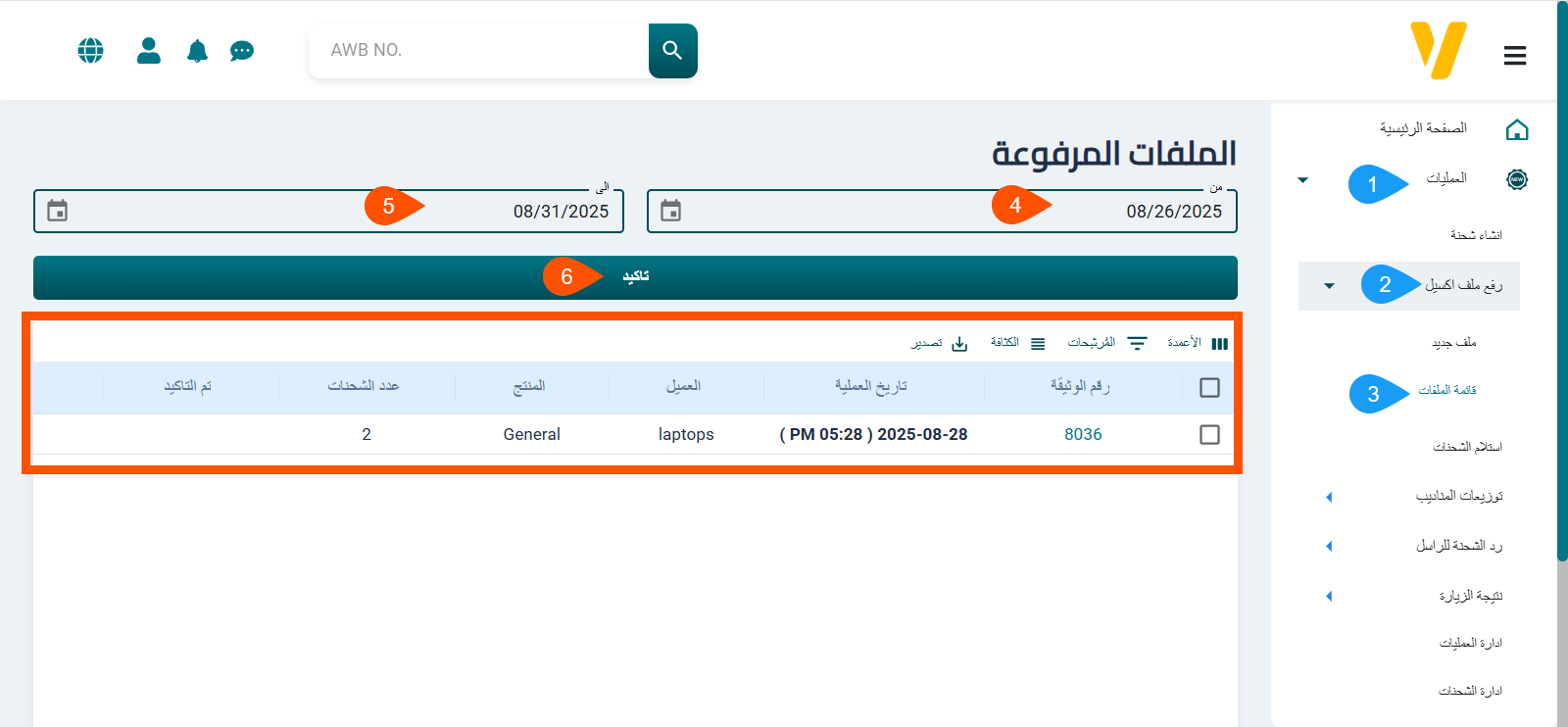The width and height of the screenshot is (1568, 727).
Task: Click the AWB search magnifier button
Action: (672, 50)
